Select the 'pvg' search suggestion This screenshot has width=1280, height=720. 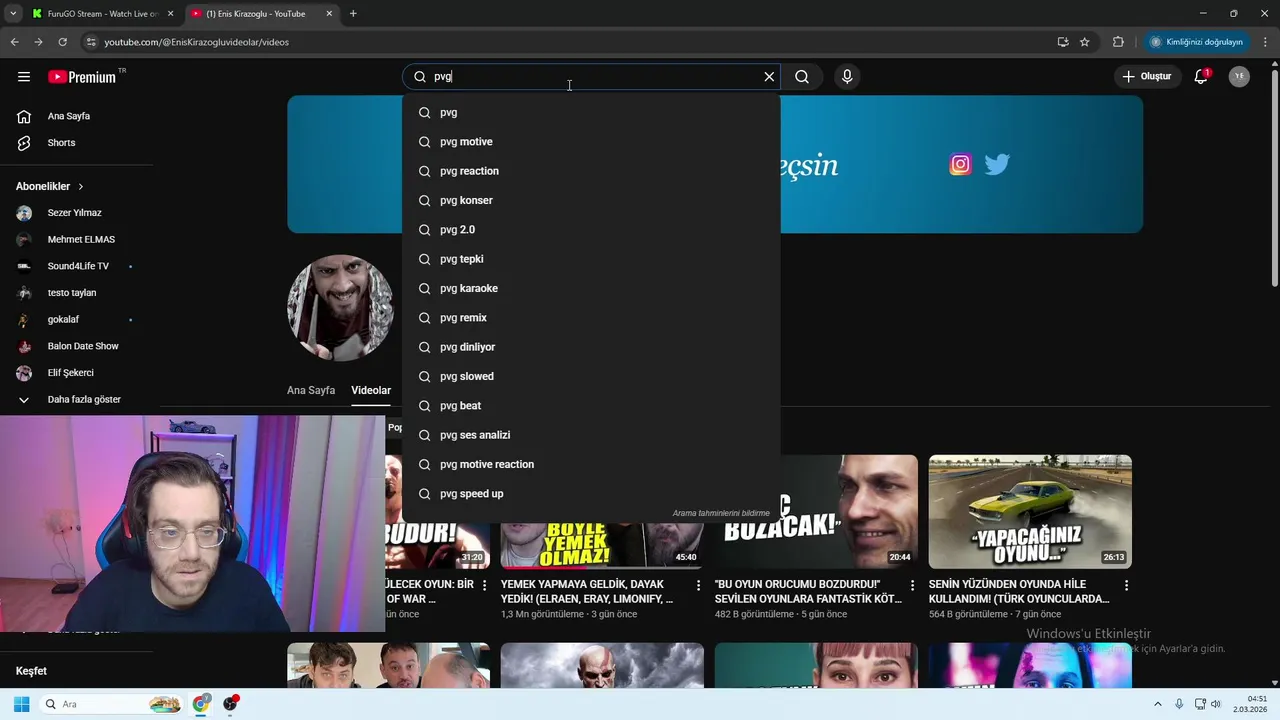click(x=591, y=113)
